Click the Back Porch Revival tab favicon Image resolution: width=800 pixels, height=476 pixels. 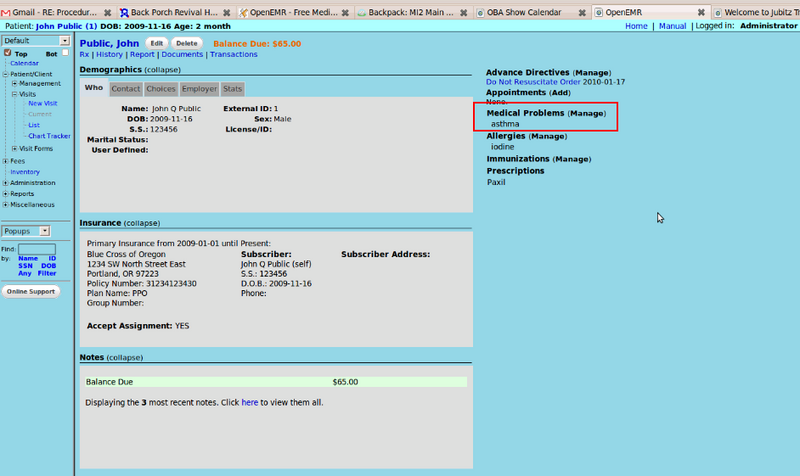(x=124, y=12)
